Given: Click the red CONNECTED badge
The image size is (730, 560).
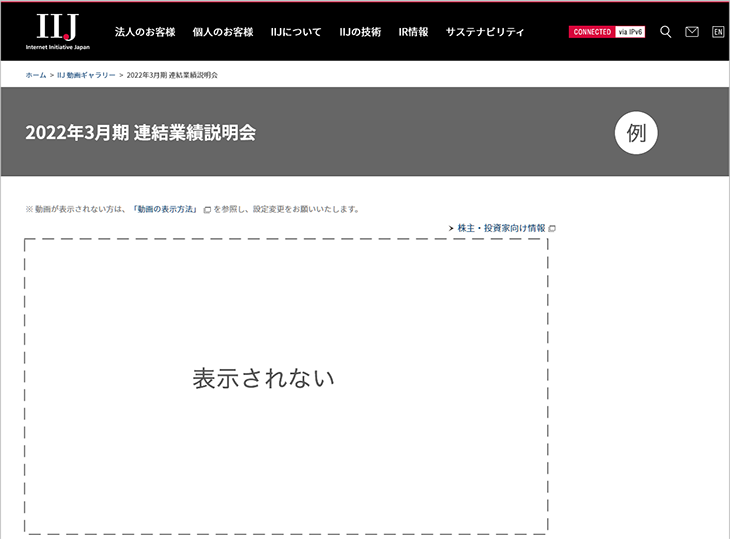Looking at the screenshot, I should click(592, 32).
